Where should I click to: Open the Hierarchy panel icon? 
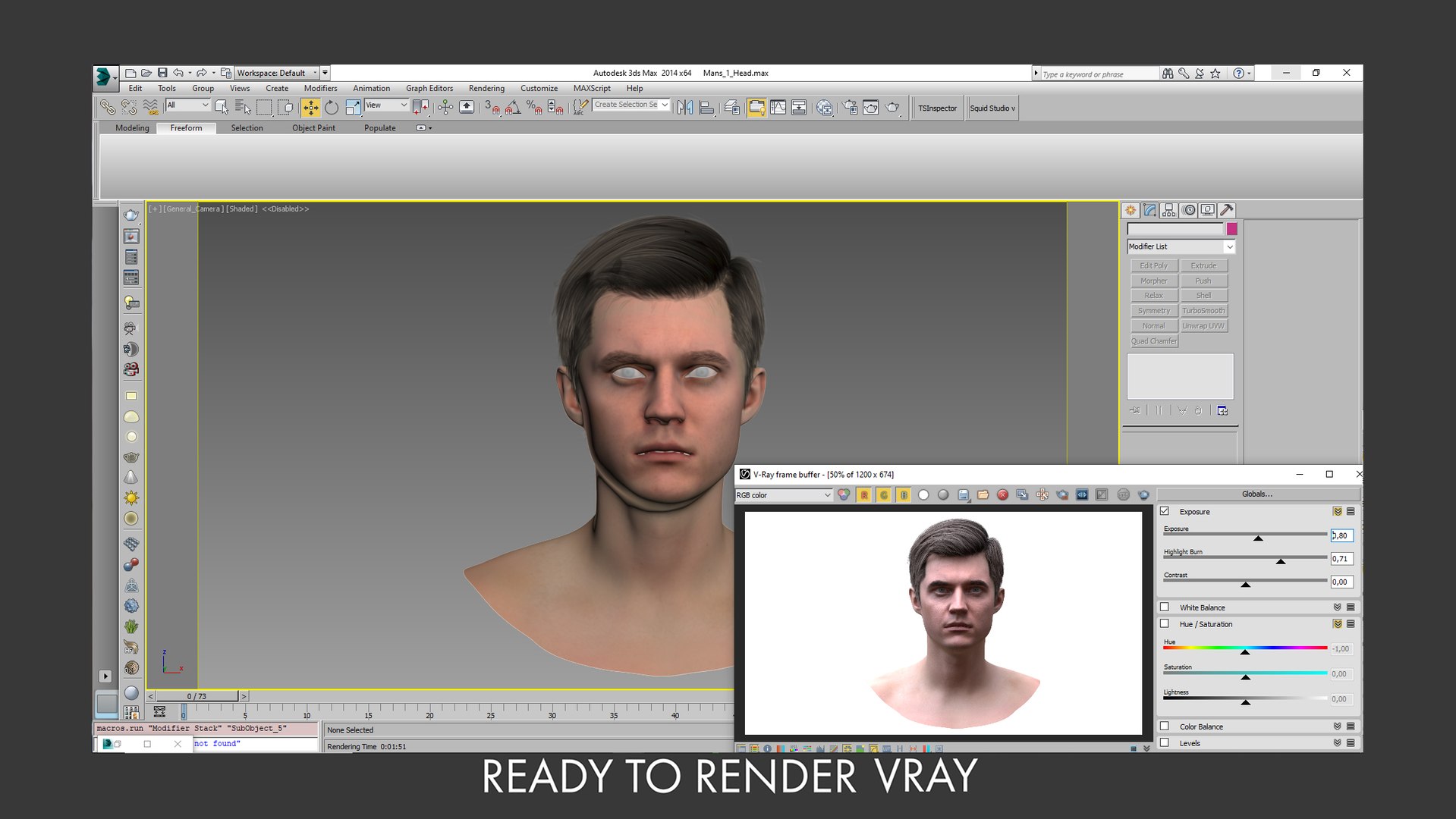tap(1169, 210)
